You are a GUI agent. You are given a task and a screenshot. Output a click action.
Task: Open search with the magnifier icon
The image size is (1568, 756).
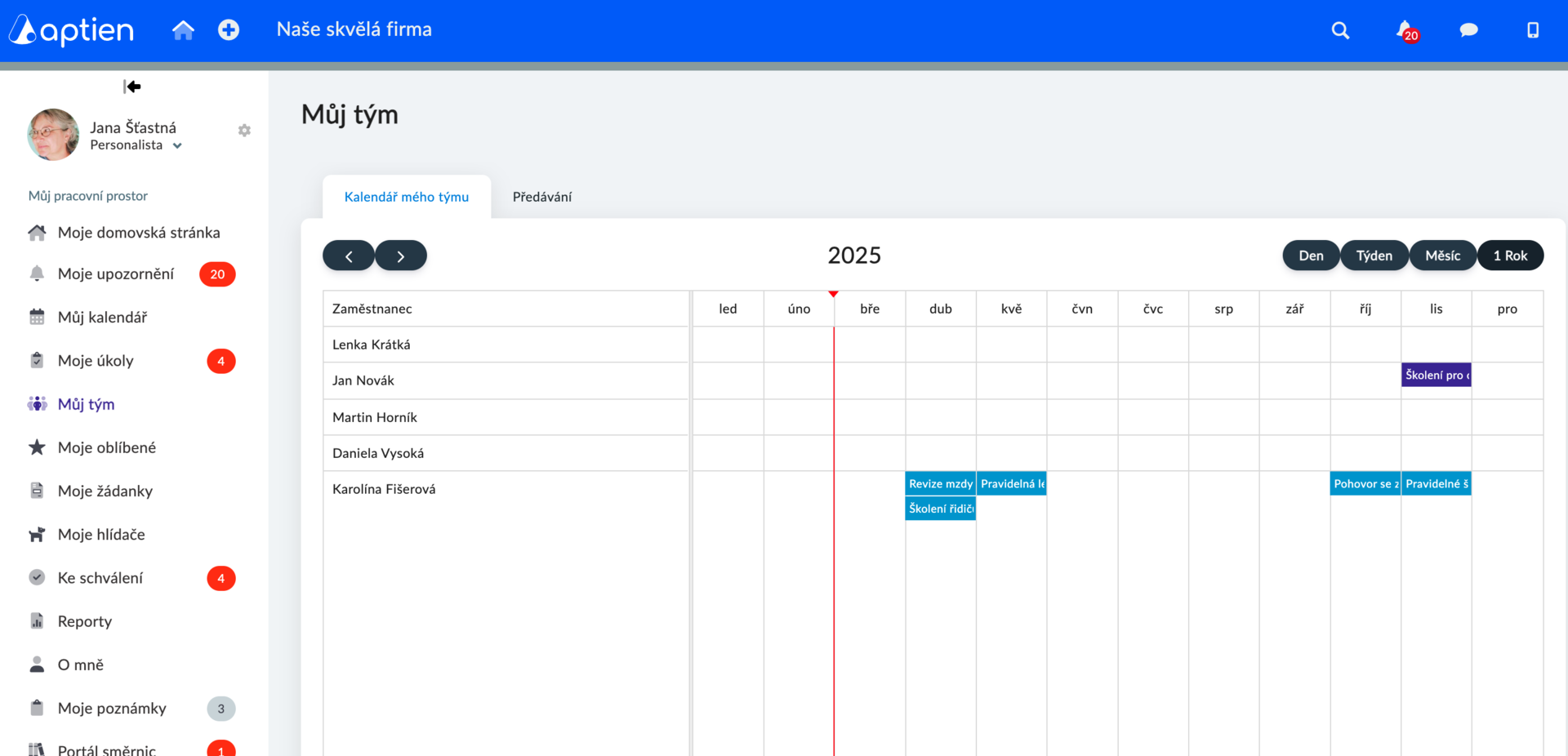1340,30
